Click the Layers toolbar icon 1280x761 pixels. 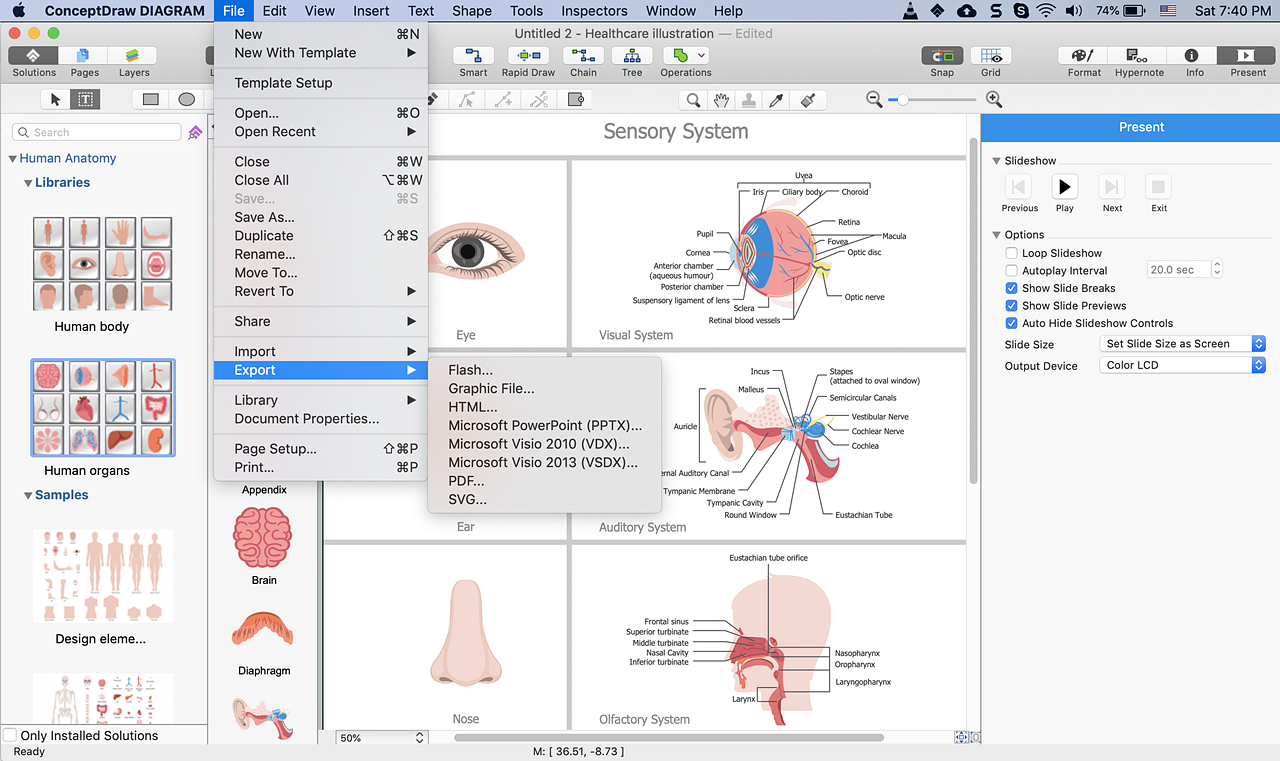click(x=134, y=56)
